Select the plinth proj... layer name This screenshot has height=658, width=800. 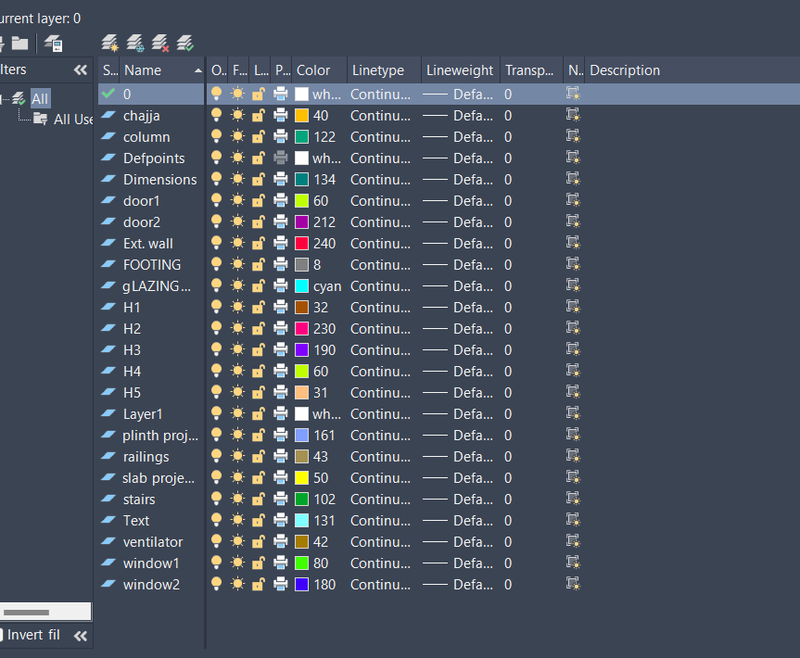[x=160, y=436]
